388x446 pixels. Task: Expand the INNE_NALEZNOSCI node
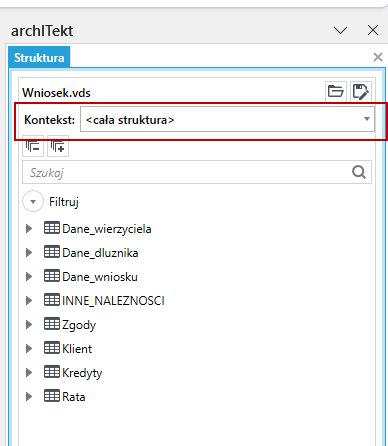[x=29, y=301]
